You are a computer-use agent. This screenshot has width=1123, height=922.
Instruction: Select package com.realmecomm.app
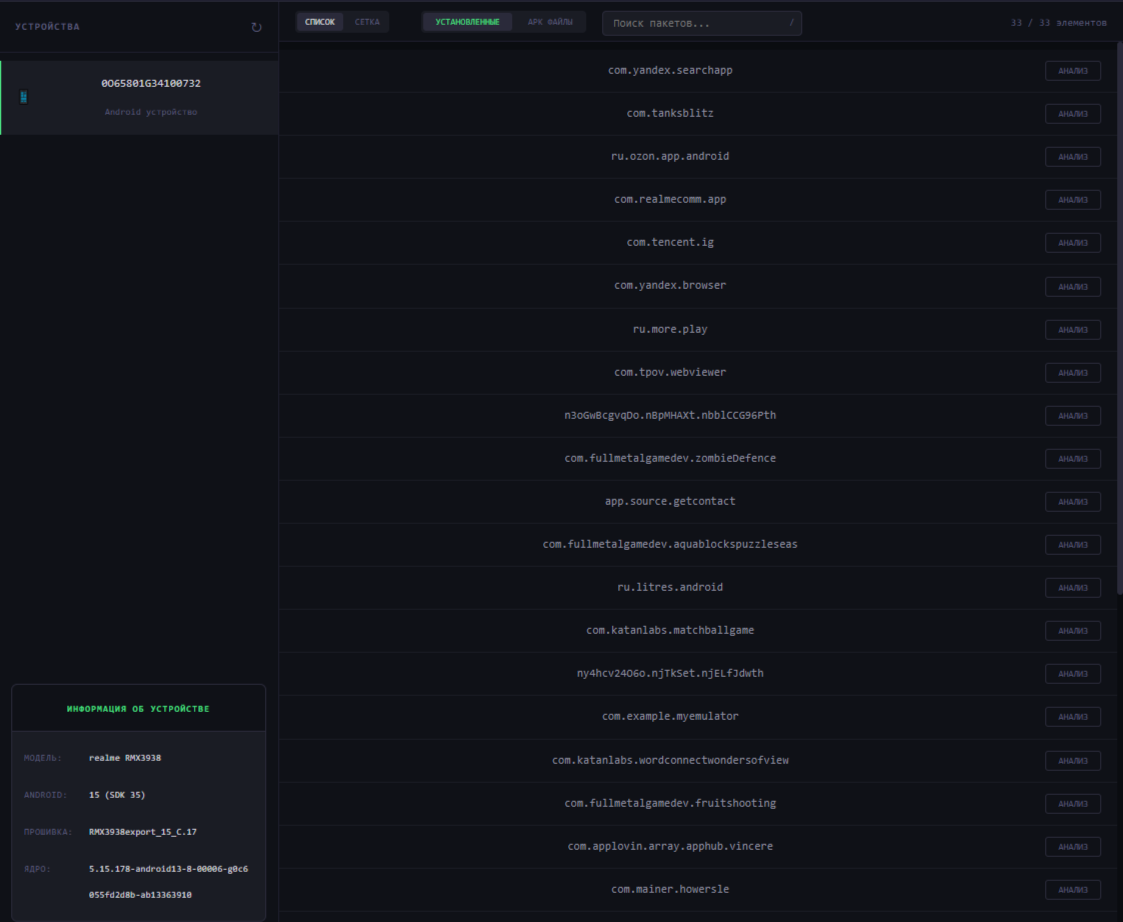670,199
